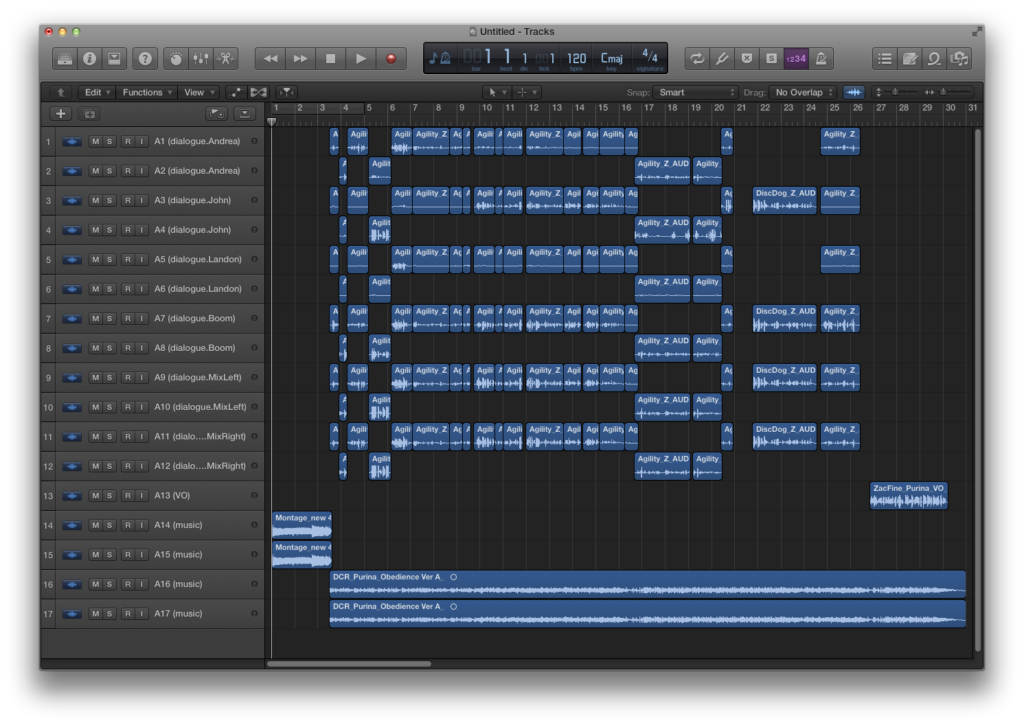
Task: Open the secondary tool menu
Action: point(526,92)
